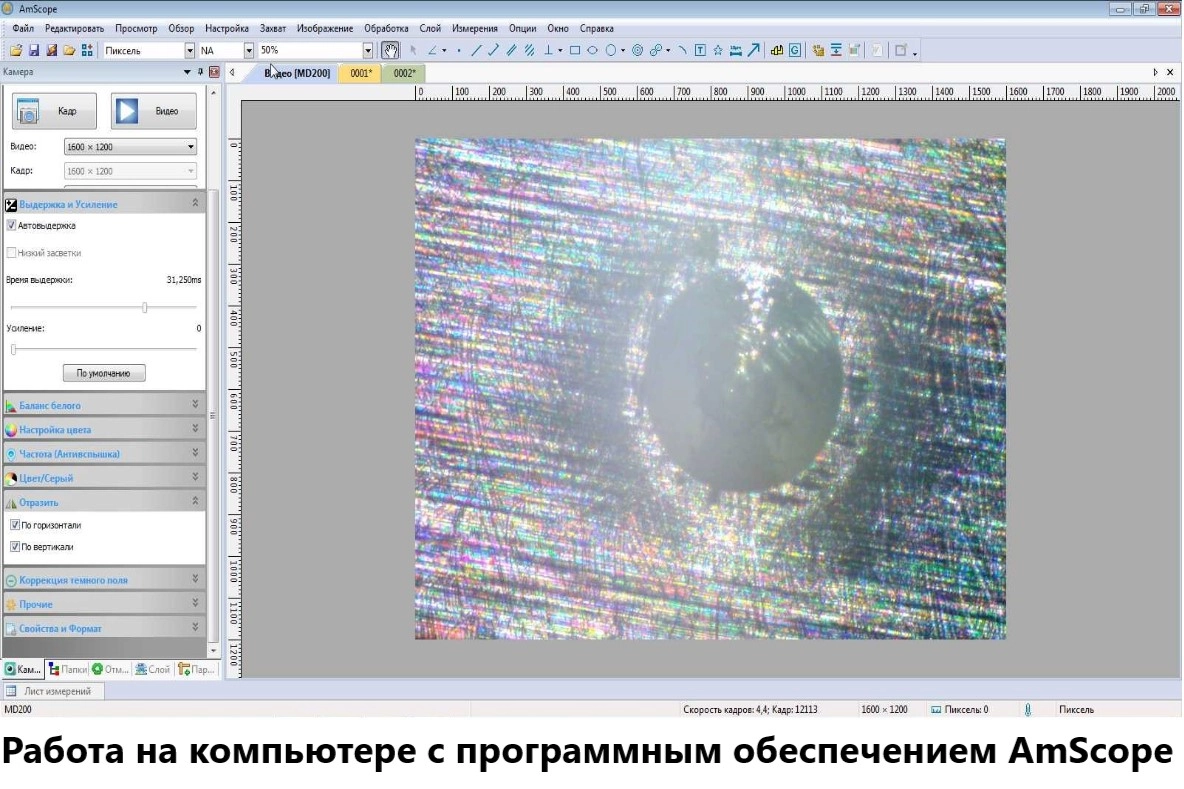Select the concentric circles tool
The image size is (1184, 789).
(x=637, y=50)
